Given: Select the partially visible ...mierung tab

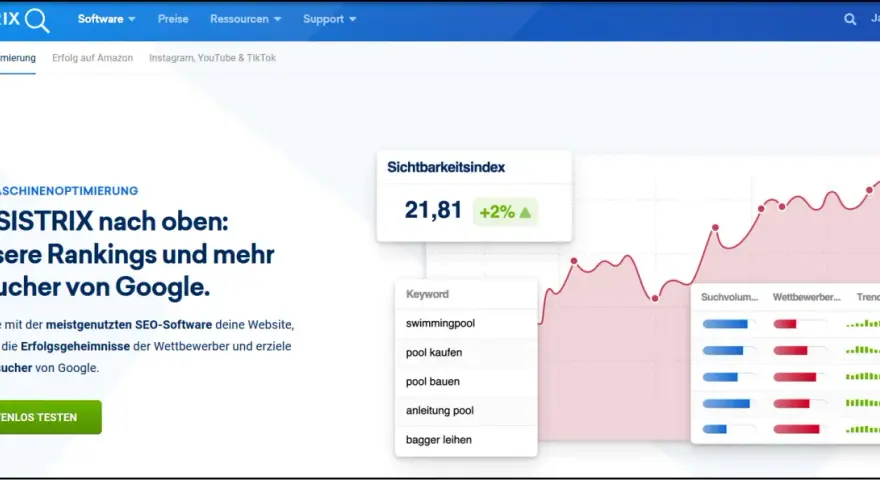Looking at the screenshot, I should 18,58.
